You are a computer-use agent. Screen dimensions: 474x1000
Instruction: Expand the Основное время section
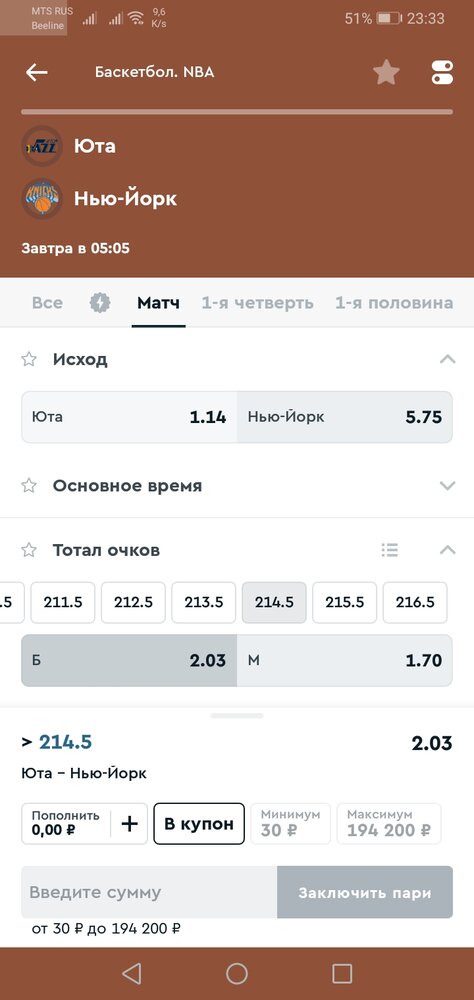448,486
